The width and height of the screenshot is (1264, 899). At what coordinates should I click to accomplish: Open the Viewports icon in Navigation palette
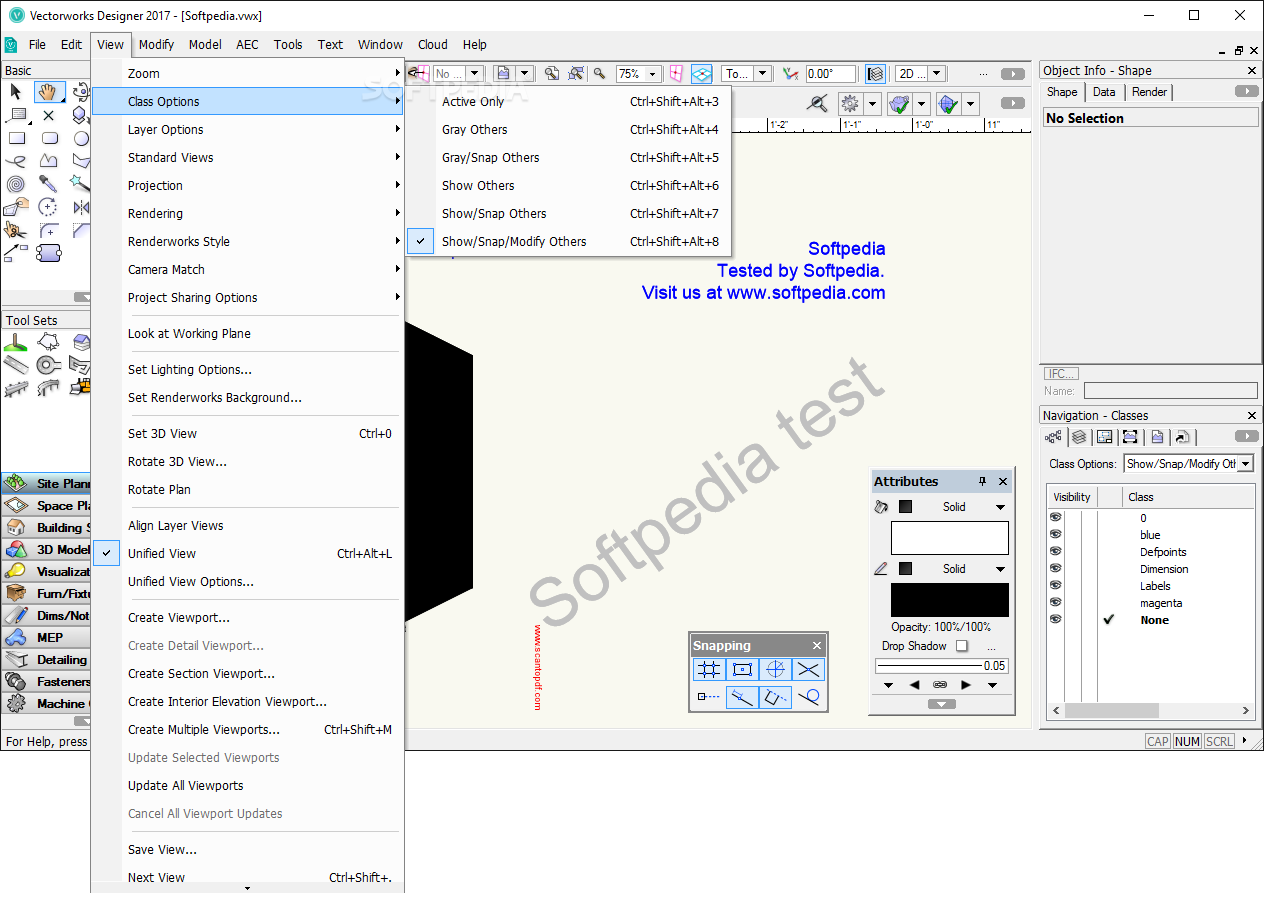coord(1130,437)
